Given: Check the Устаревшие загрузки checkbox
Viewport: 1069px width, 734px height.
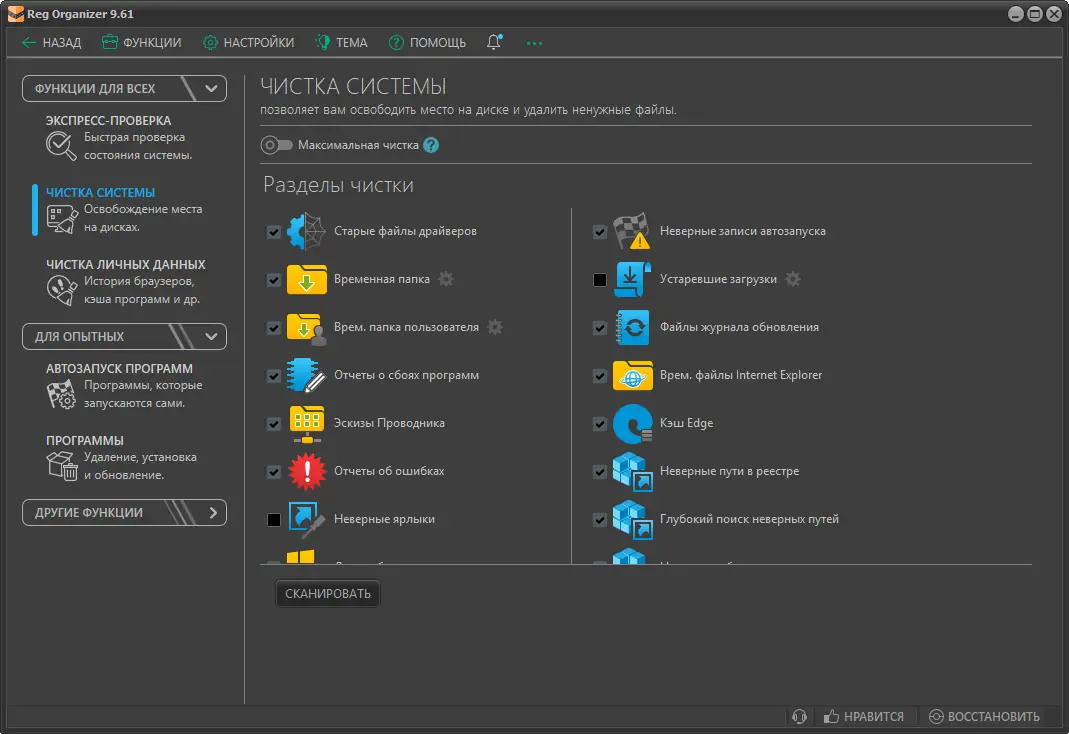Looking at the screenshot, I should [x=600, y=280].
